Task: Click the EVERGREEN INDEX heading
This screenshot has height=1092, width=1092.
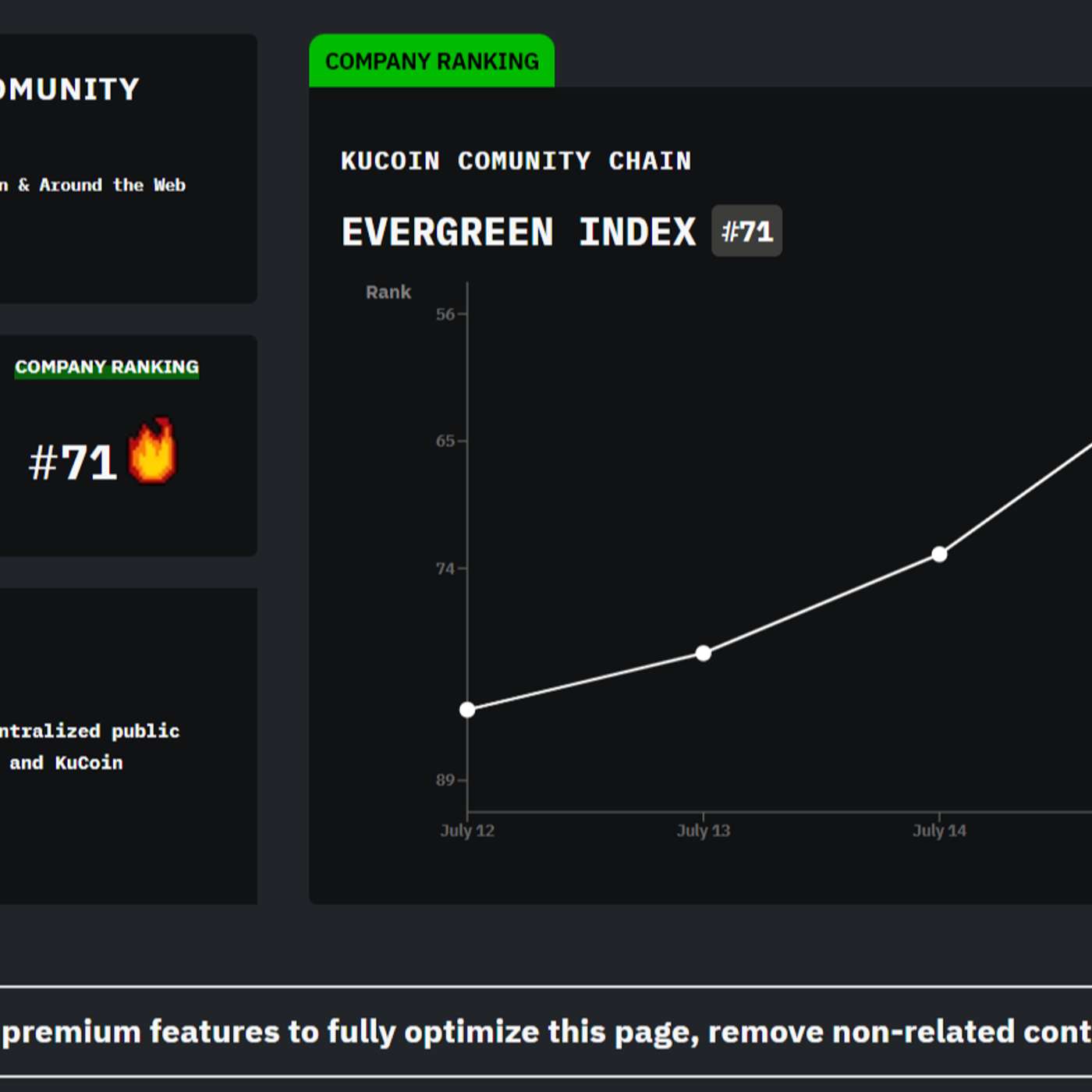Action: click(519, 230)
